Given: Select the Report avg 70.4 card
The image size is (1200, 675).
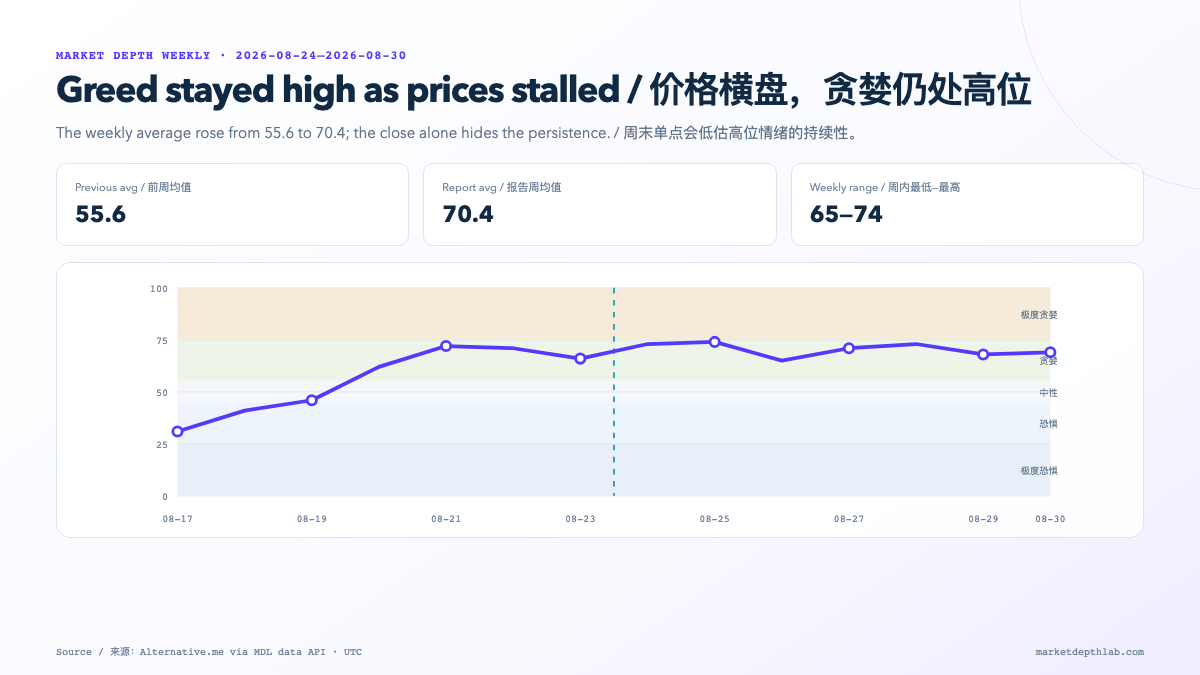Looking at the screenshot, I should point(600,204).
